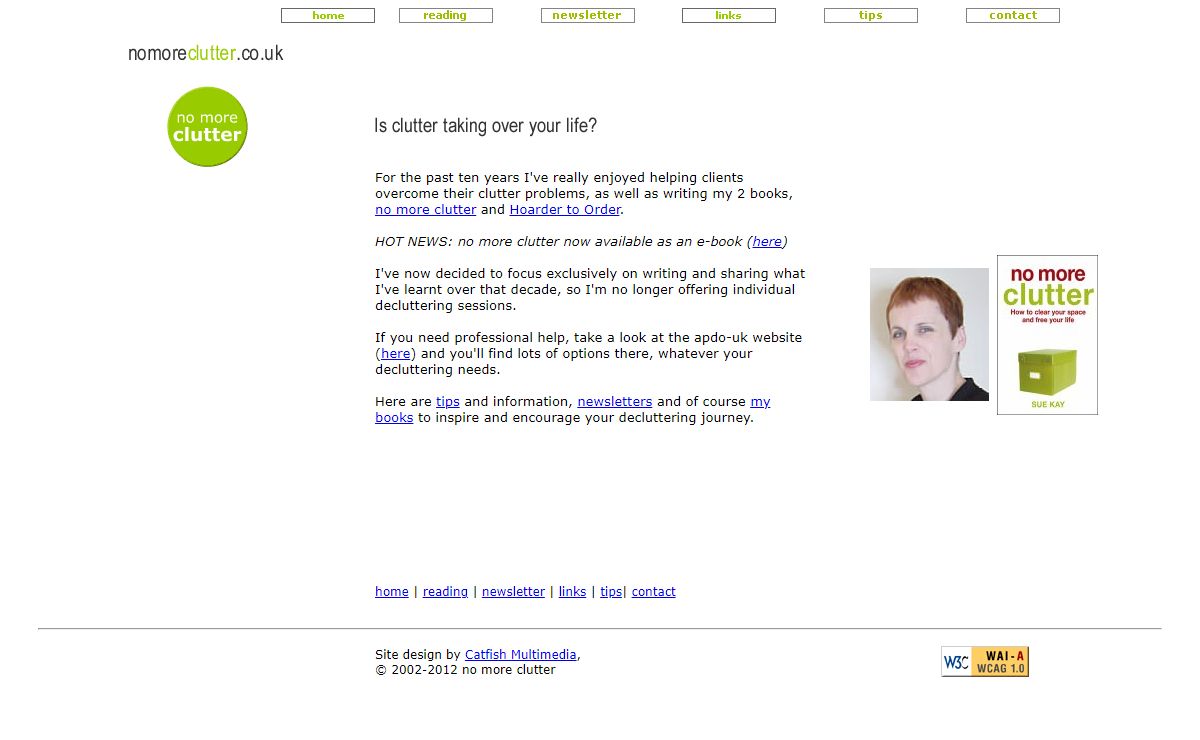The image size is (1200, 740).
Task: Click the nomoreclutter.co.uk site title
Action: click(205, 53)
